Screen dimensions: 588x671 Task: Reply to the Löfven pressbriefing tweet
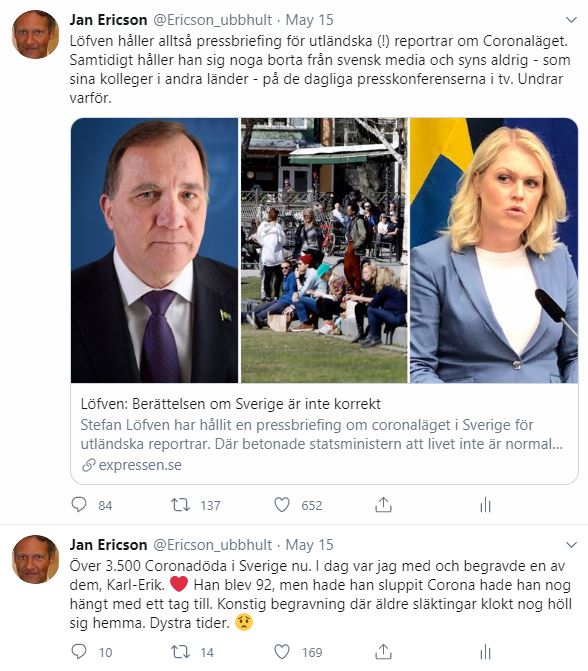(x=79, y=505)
